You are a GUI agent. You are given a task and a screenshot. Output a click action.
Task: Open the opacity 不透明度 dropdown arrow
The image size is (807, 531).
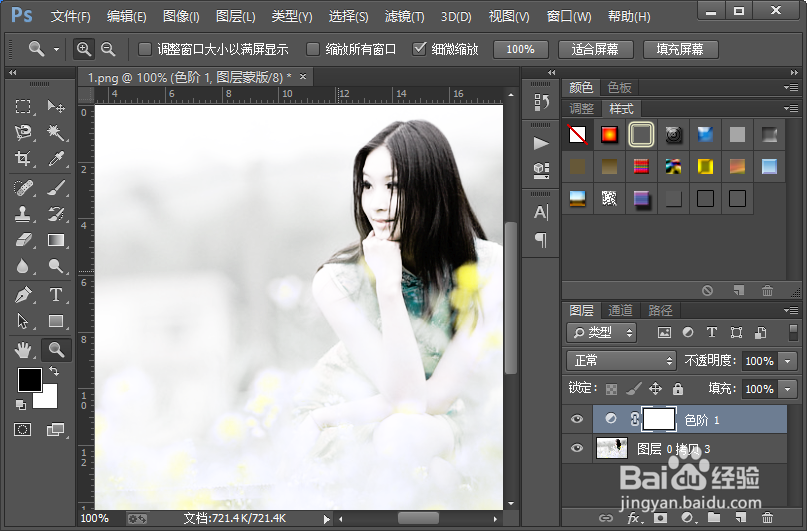(x=787, y=361)
